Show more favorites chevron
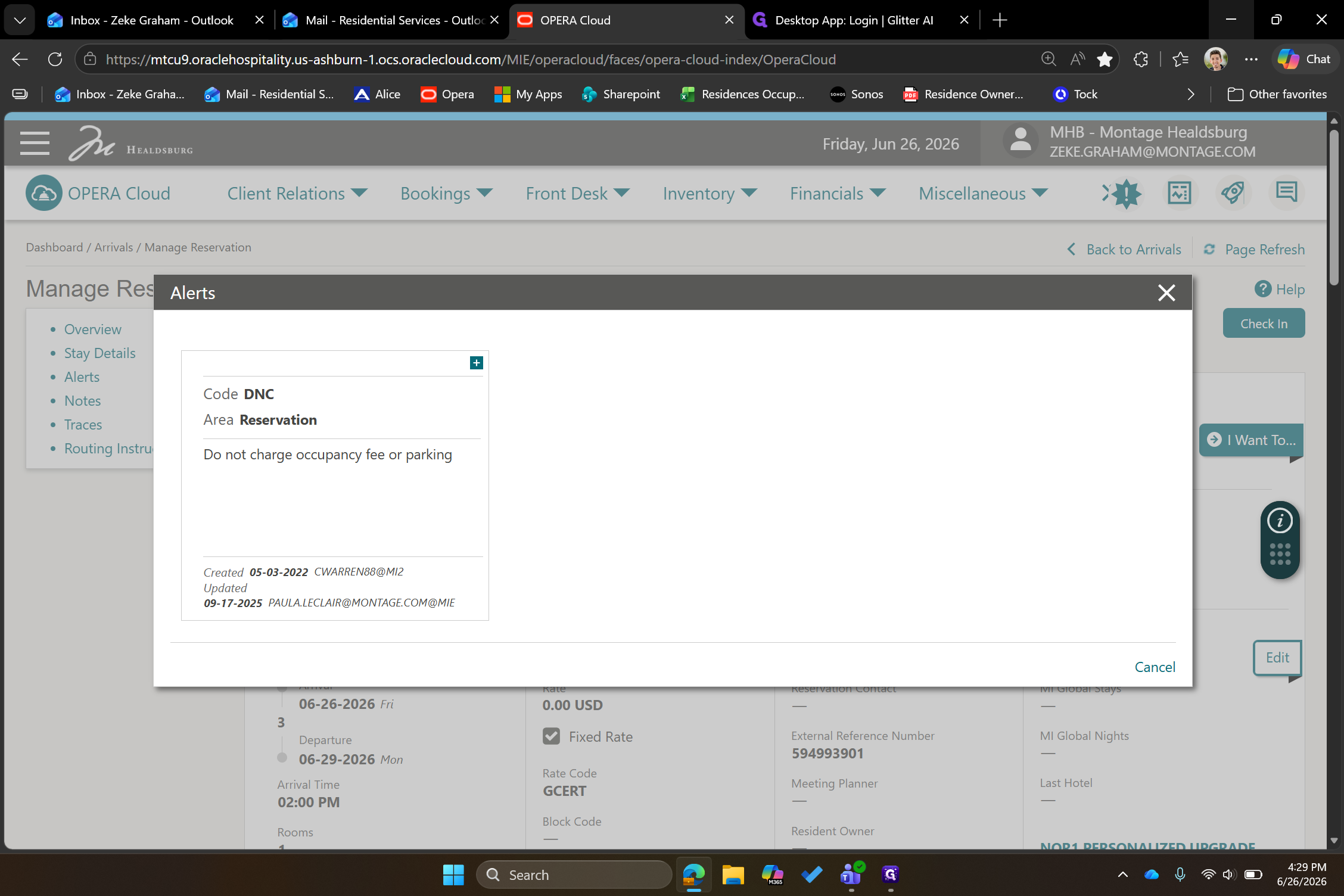Image resolution: width=1344 pixels, height=896 pixels. [1190, 94]
